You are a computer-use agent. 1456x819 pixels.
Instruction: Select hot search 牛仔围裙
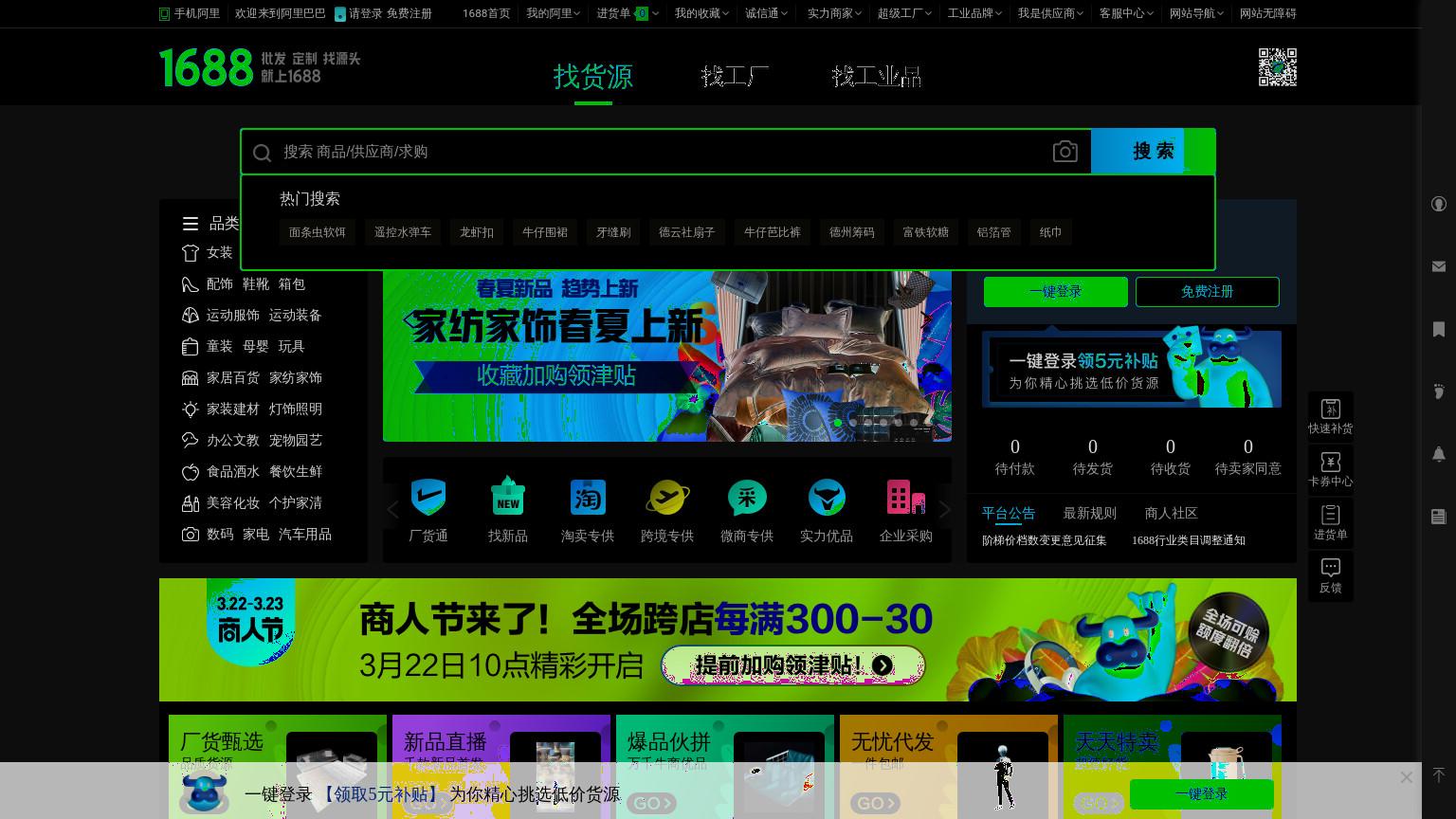pyautogui.click(x=545, y=232)
